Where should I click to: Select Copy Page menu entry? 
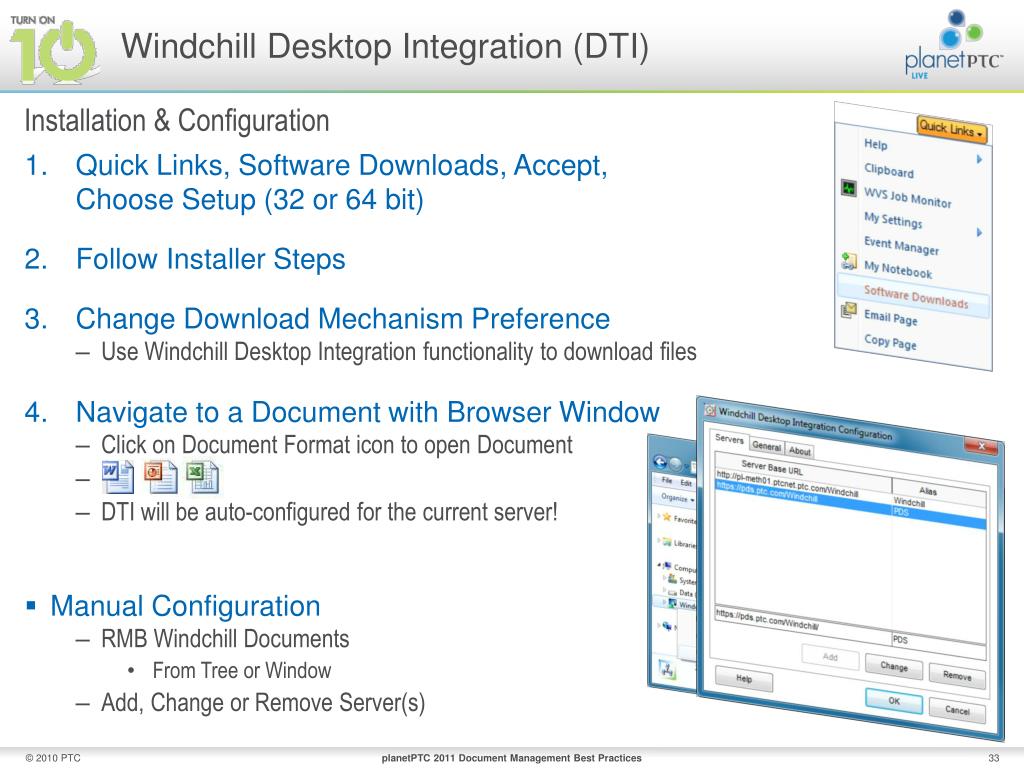(x=889, y=342)
